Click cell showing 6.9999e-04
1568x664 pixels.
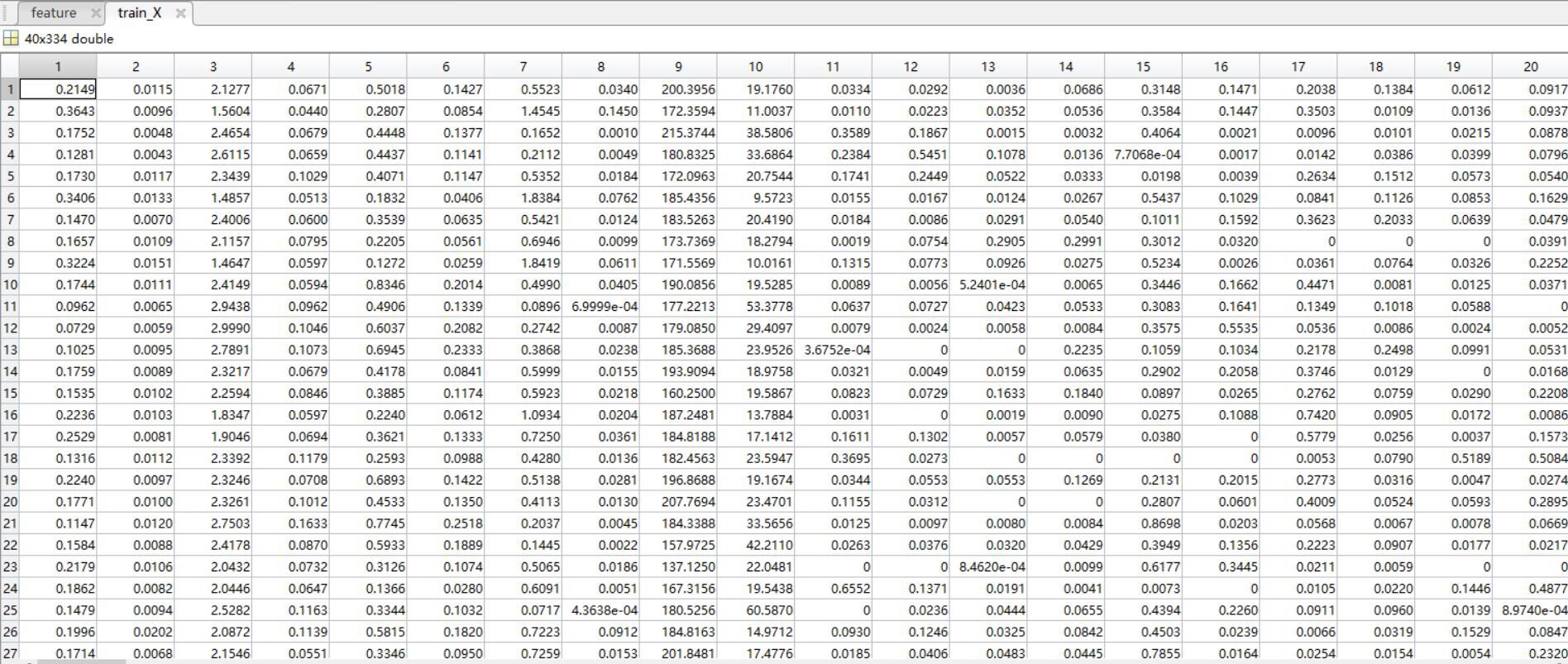pos(600,306)
